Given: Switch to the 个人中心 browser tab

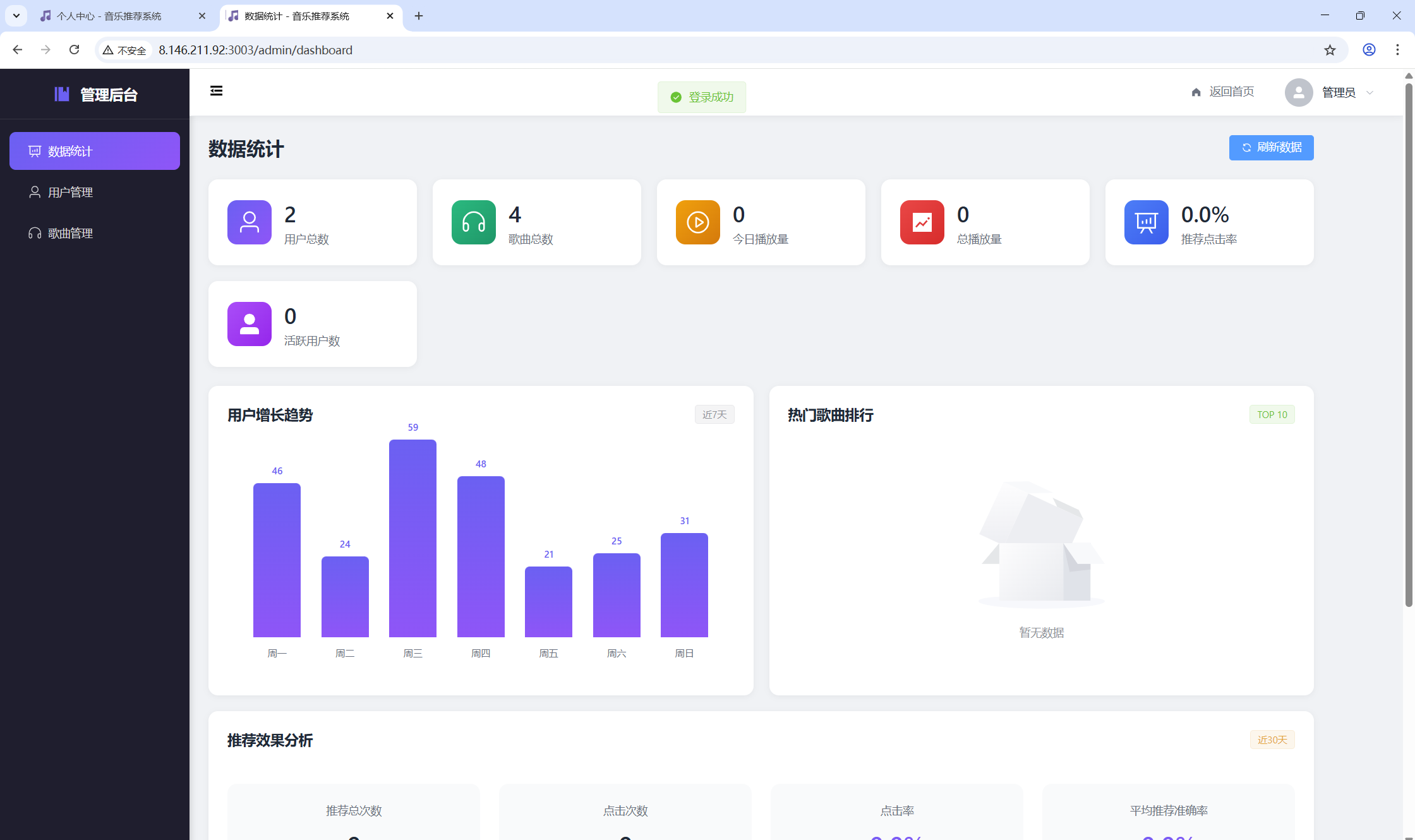Looking at the screenshot, I should [109, 16].
